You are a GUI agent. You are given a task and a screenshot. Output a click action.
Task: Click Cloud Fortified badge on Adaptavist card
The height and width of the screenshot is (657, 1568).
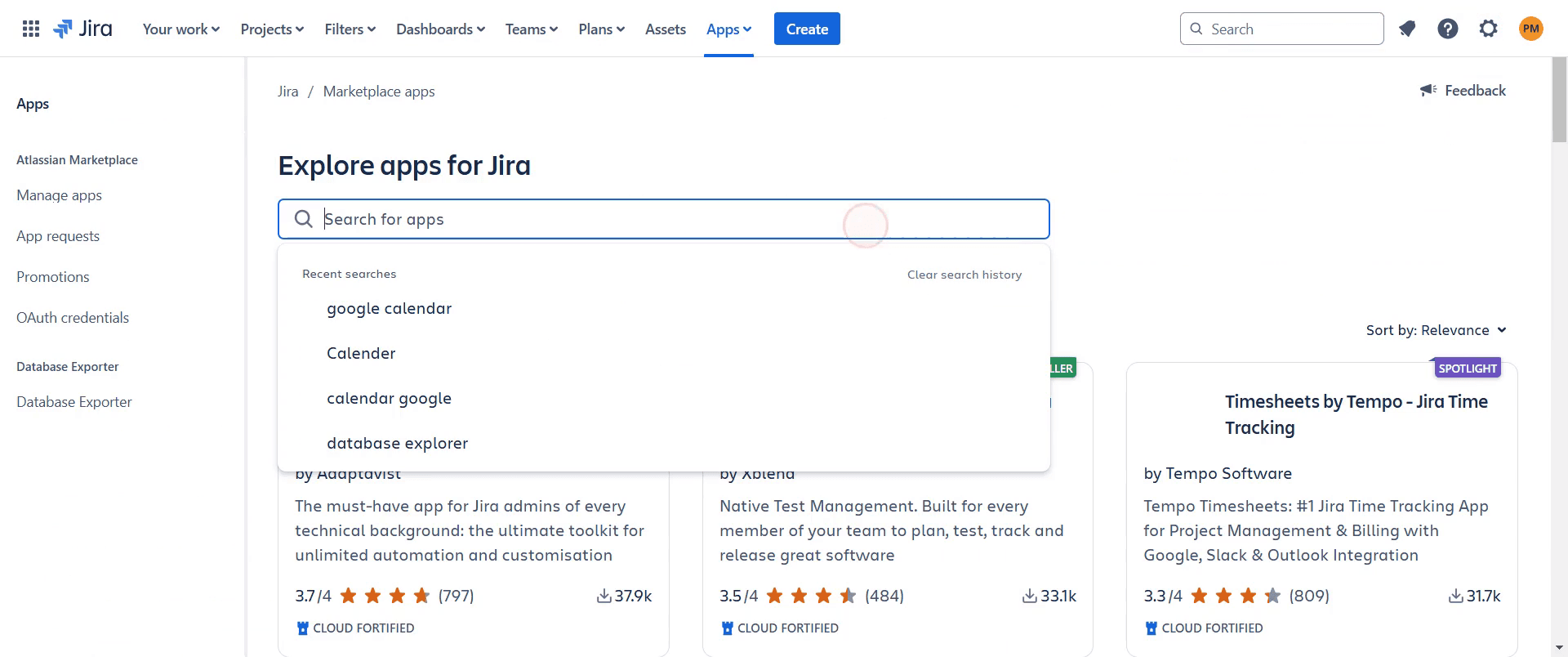pos(355,628)
